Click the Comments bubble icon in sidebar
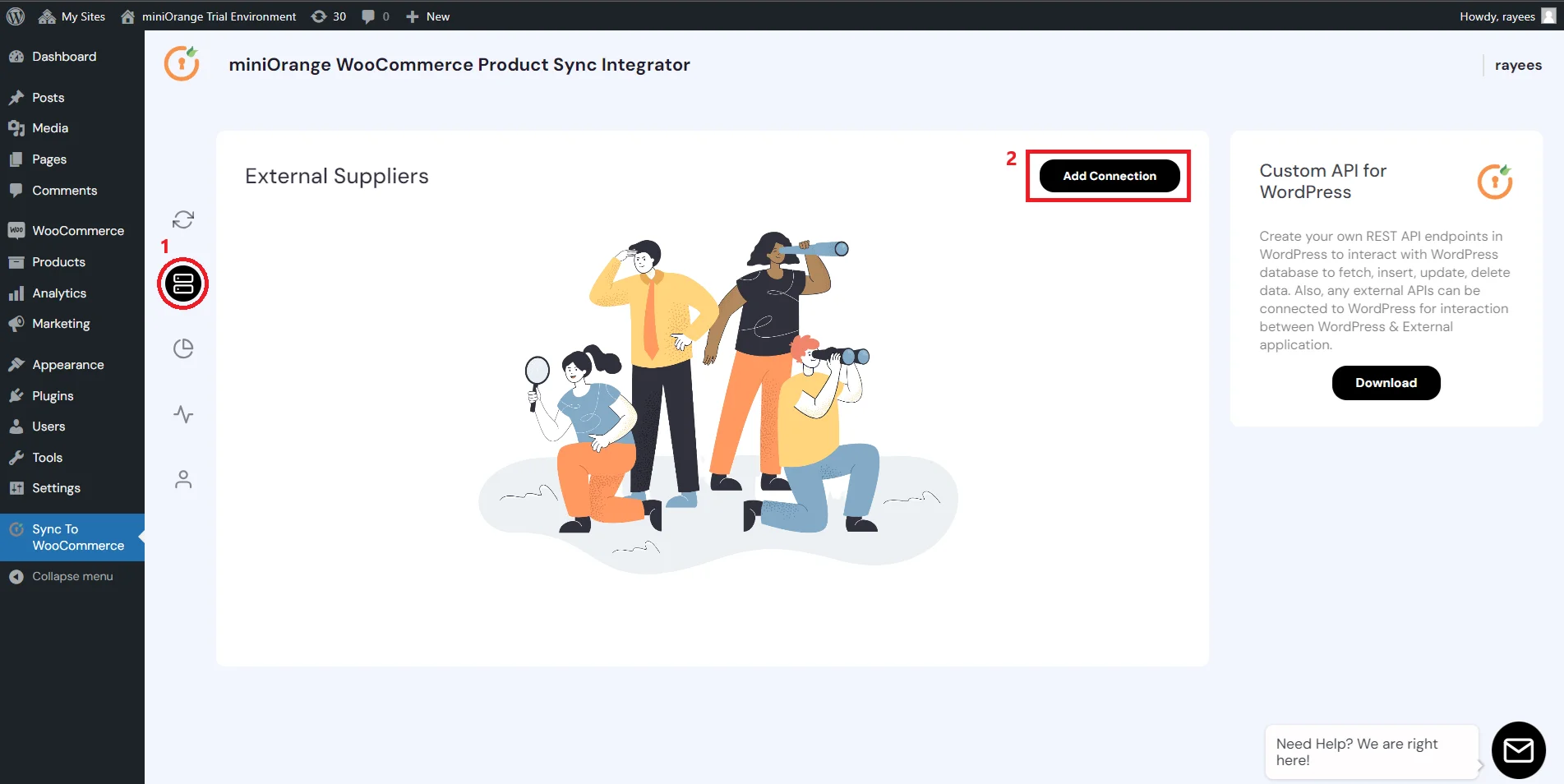 pos(16,190)
